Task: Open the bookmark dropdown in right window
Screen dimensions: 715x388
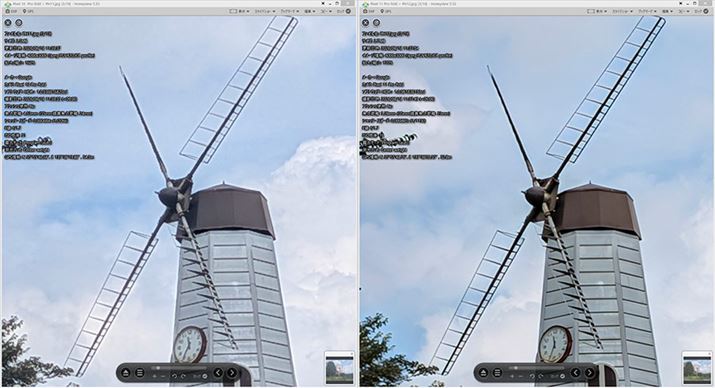Action: 648,11
